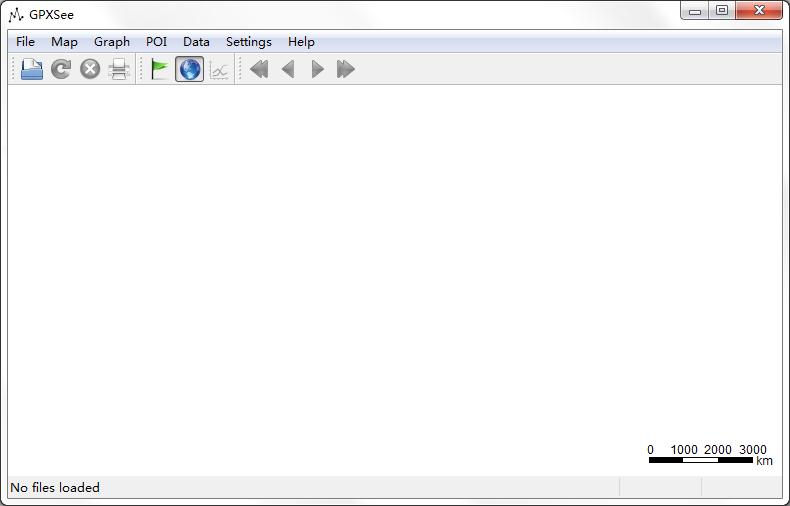The height and width of the screenshot is (506, 790).
Task: Toggle the Show map globe icon
Action: (189, 69)
